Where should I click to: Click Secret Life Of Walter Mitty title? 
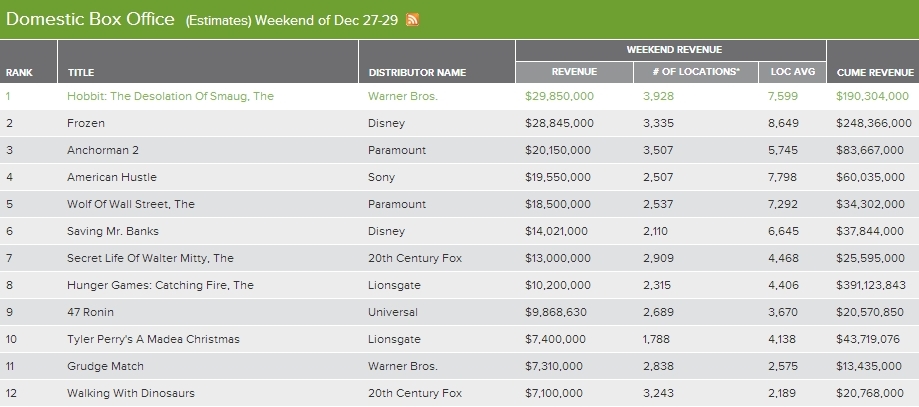click(150, 258)
